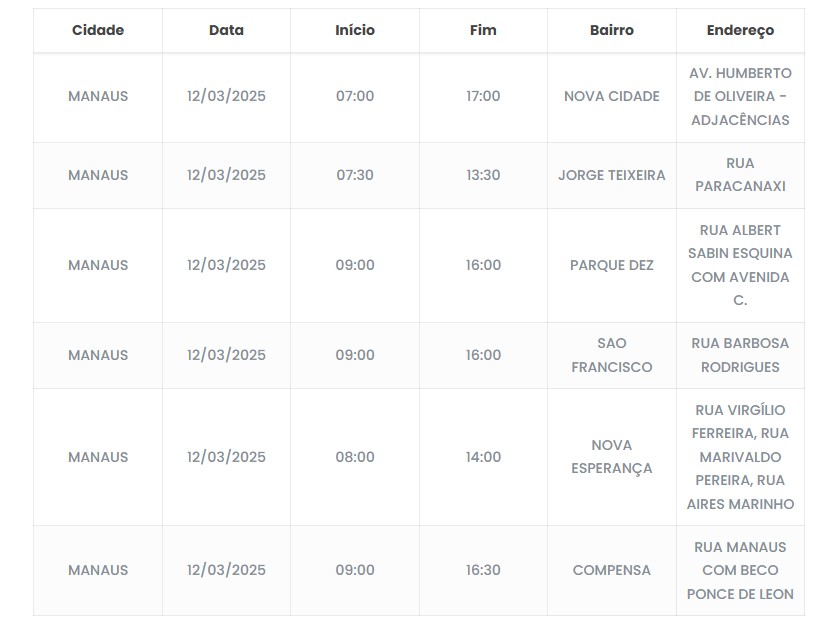Viewport: 840px width, 617px height.
Task: Select the BECO PONCE DE LEON address
Action: (740, 570)
